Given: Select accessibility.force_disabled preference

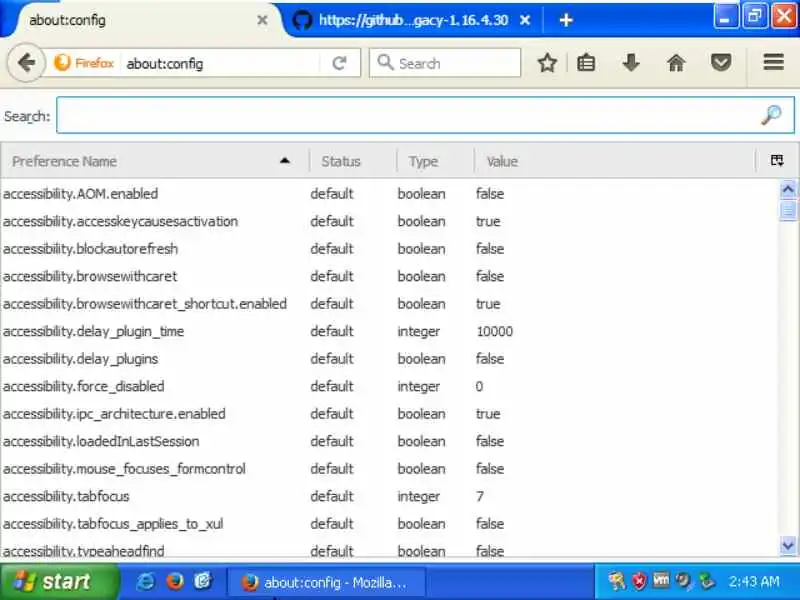Looking at the screenshot, I should 390,387.
